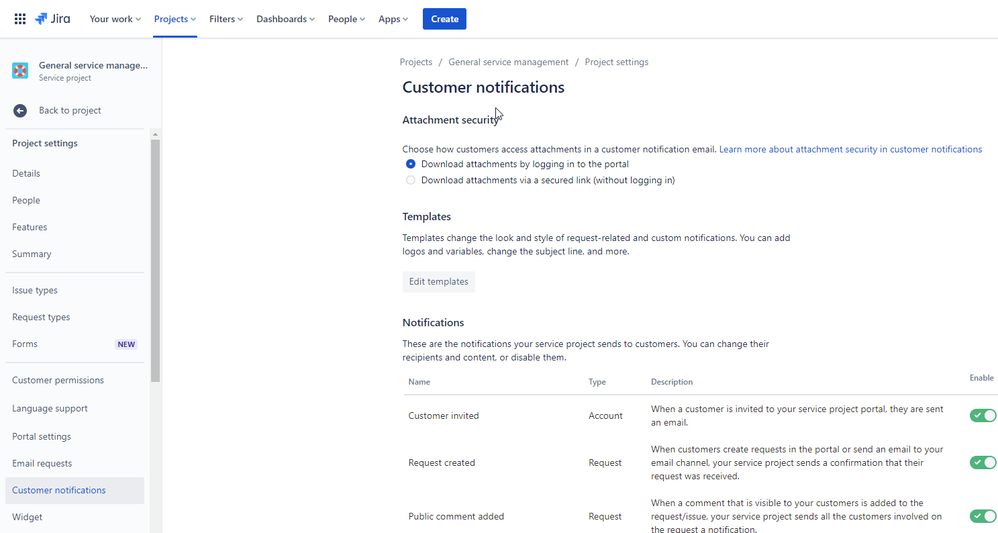
Task: Select download attachments via secured link option
Action: (411, 181)
